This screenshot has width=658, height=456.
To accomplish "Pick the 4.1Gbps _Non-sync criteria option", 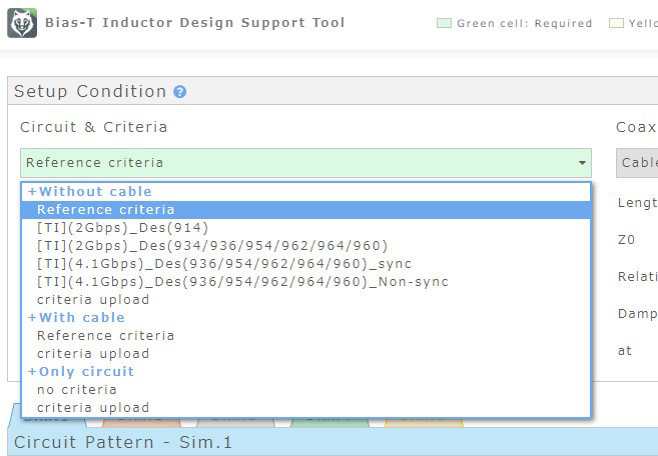I will pos(242,282).
